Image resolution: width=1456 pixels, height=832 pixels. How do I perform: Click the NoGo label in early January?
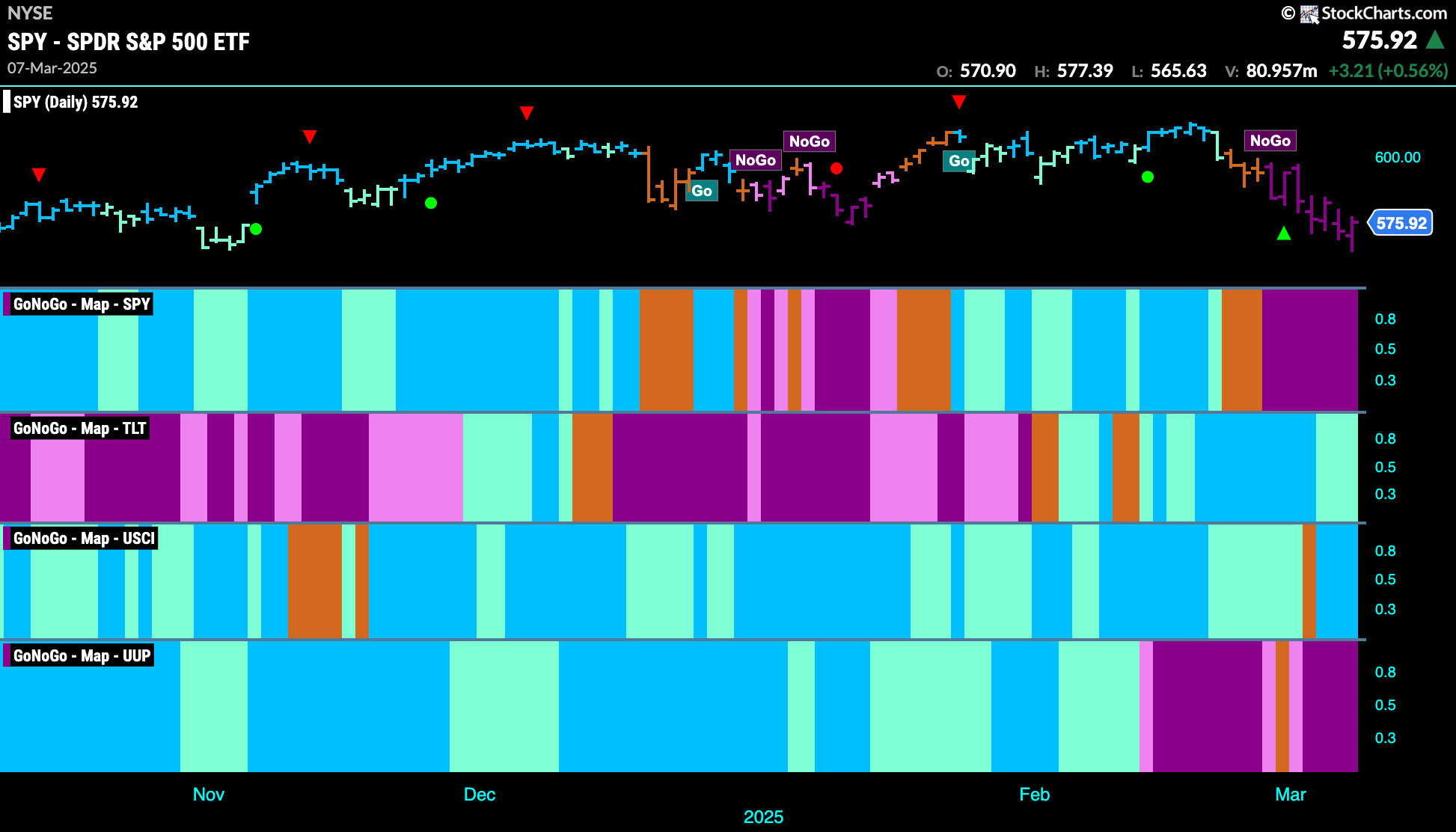point(810,141)
